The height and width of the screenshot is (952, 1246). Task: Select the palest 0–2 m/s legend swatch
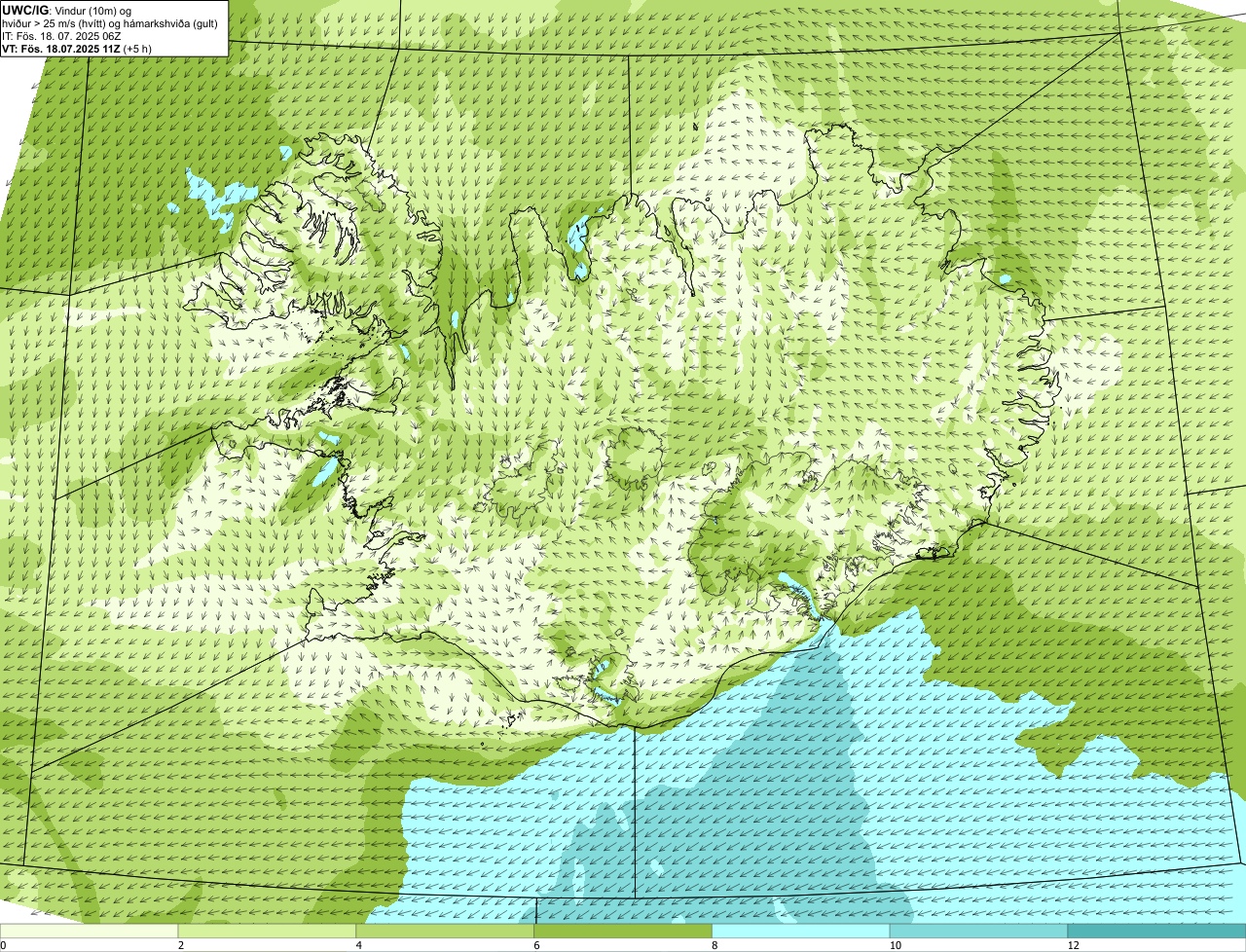[90, 931]
